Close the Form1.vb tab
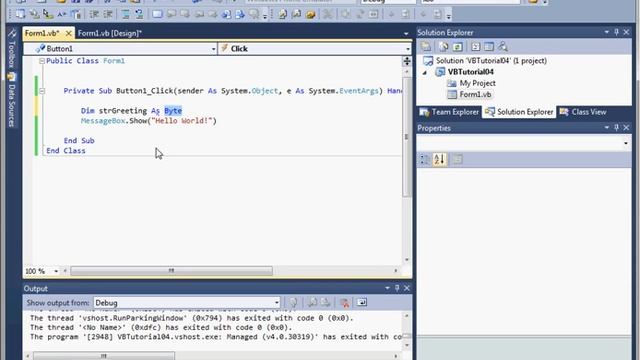This screenshot has height=360, width=640. (69, 33)
